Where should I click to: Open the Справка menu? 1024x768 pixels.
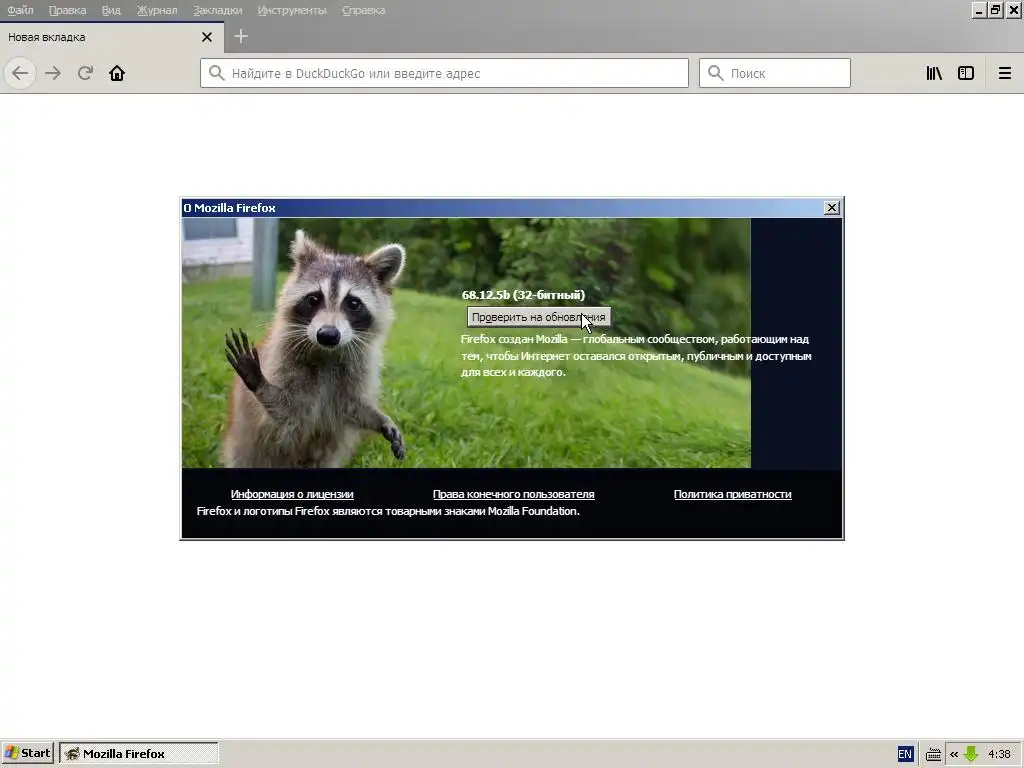(363, 10)
